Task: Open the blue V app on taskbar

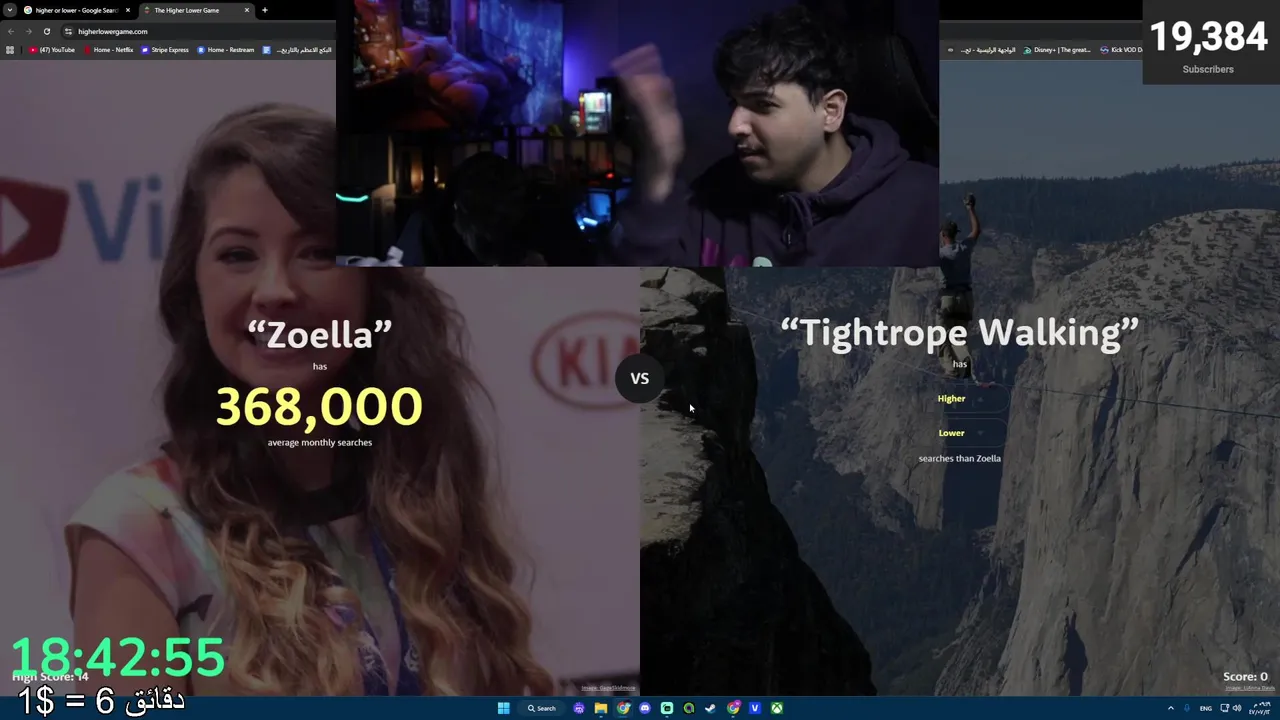Action: pyautogui.click(x=755, y=708)
